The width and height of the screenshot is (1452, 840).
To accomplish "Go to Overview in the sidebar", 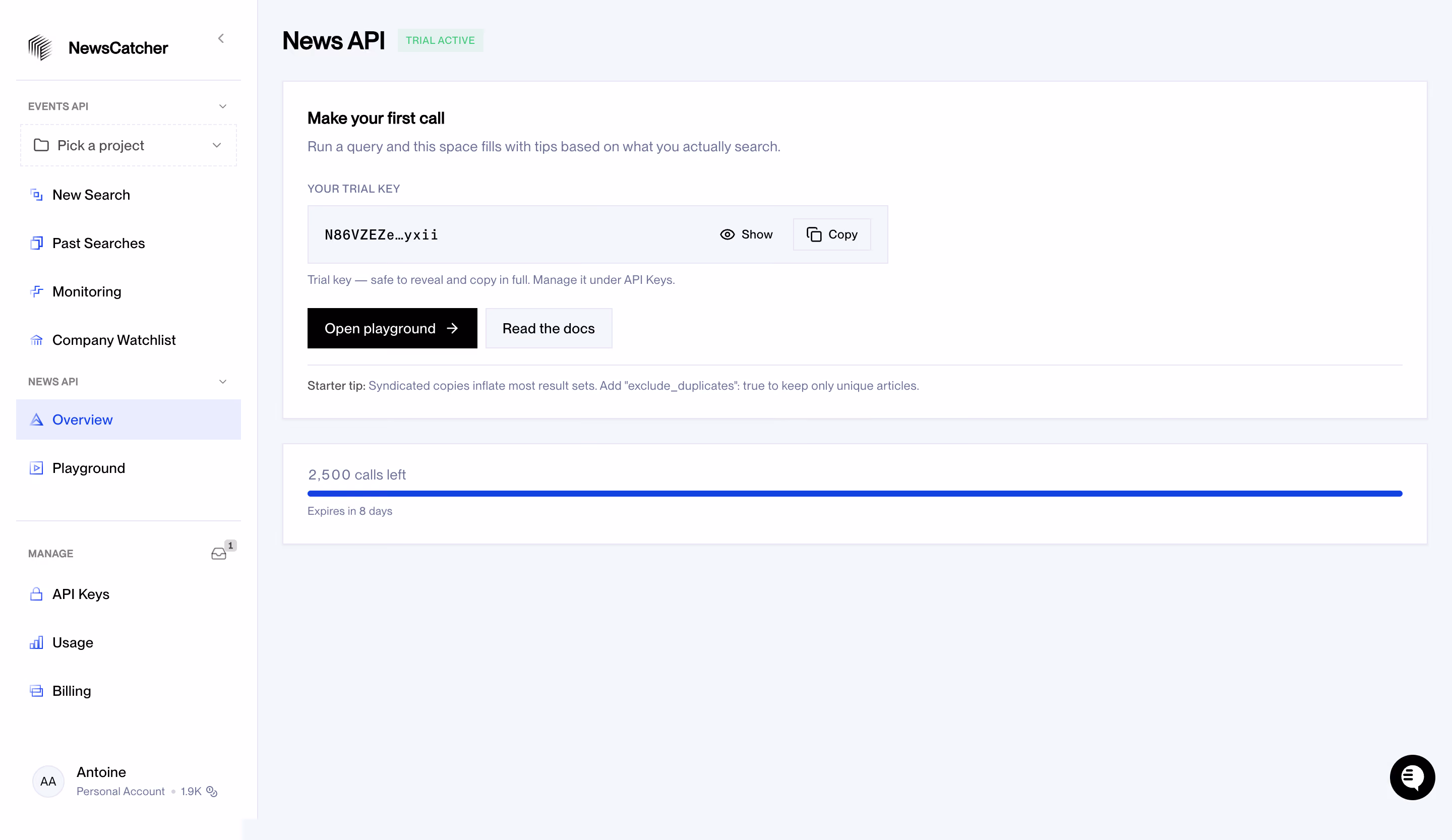I will tap(129, 419).
